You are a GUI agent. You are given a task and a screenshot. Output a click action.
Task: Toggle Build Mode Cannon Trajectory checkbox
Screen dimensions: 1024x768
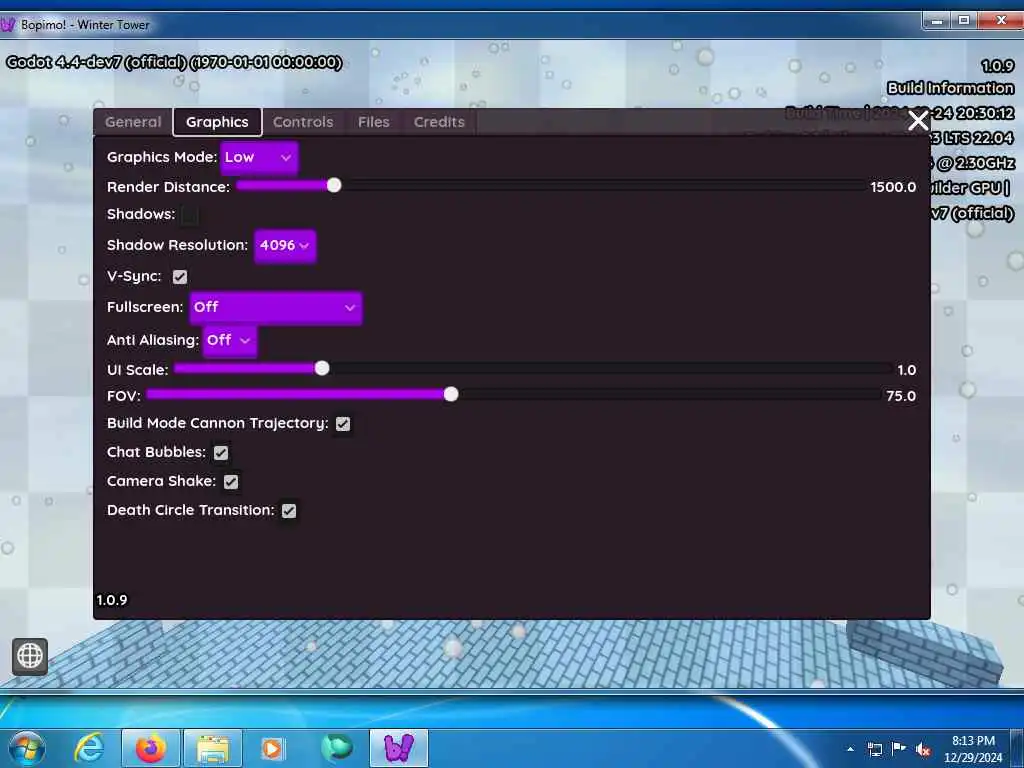pyautogui.click(x=343, y=424)
